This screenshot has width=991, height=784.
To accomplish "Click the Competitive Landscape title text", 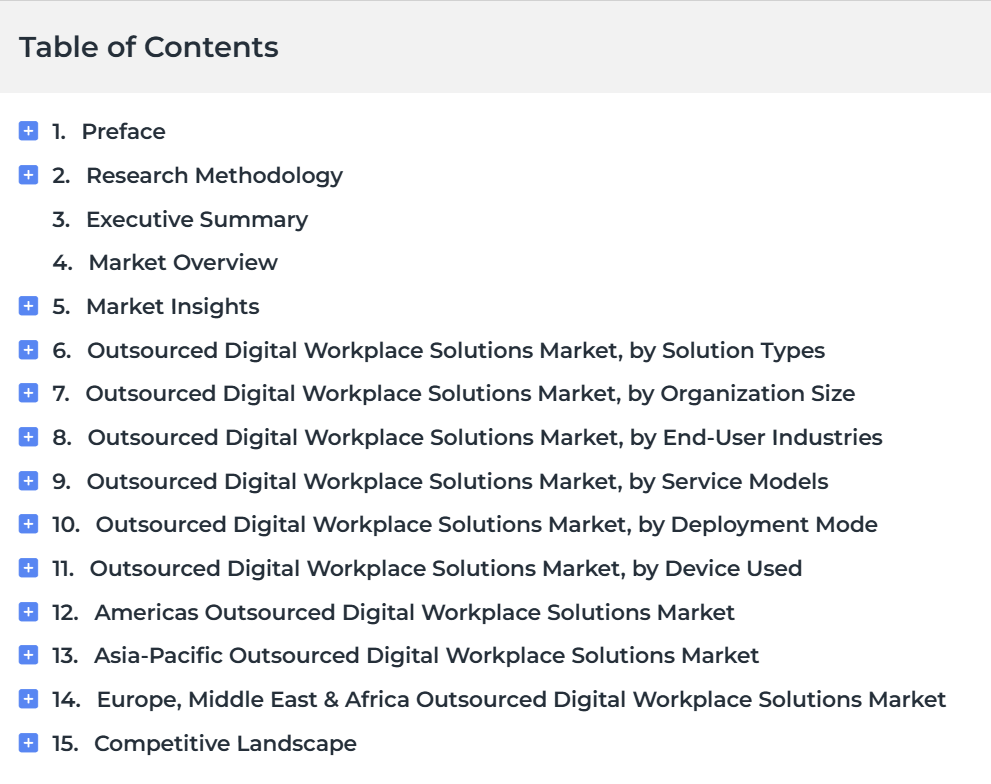I will coord(225,743).
